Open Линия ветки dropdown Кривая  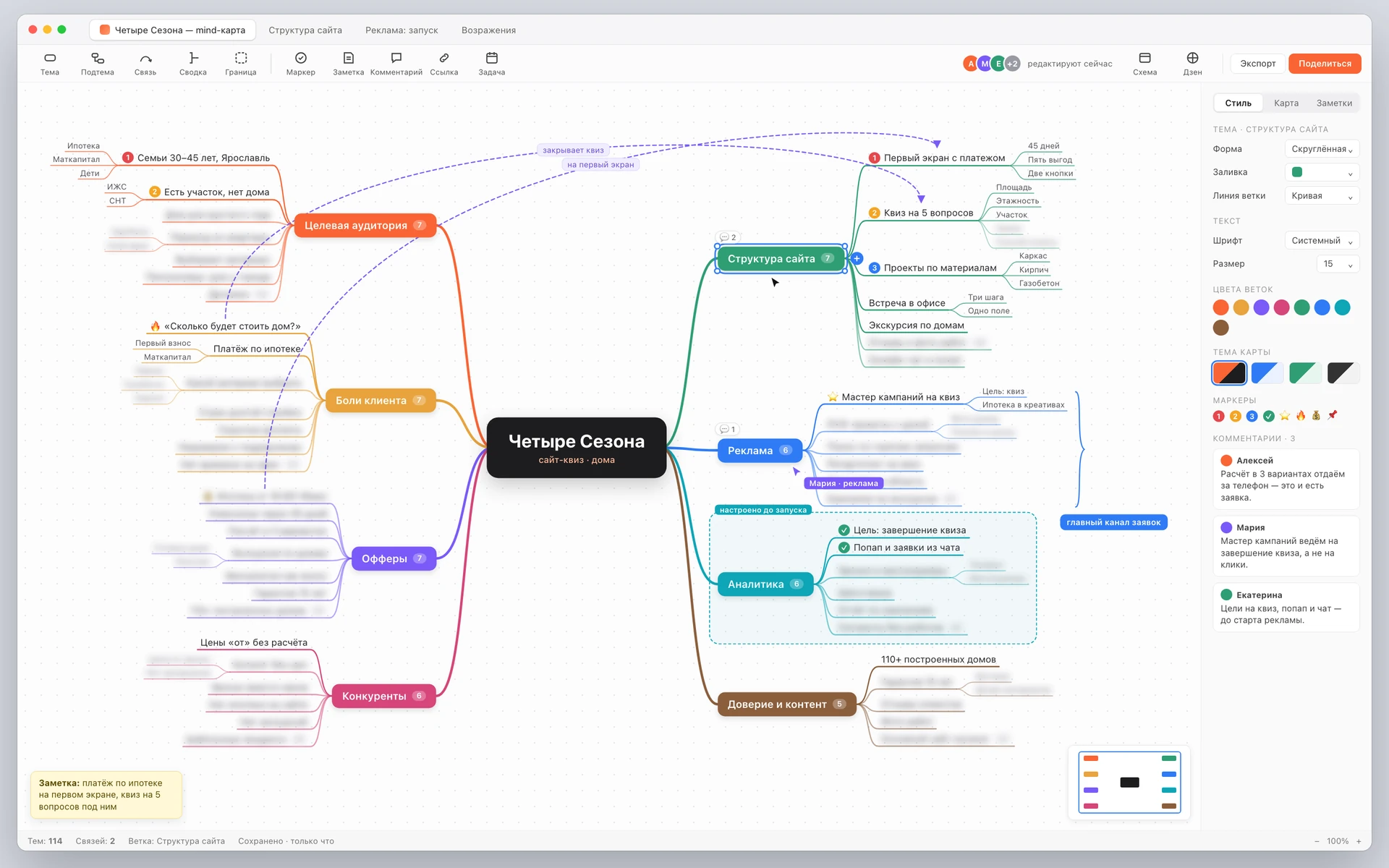pyautogui.click(x=1322, y=196)
